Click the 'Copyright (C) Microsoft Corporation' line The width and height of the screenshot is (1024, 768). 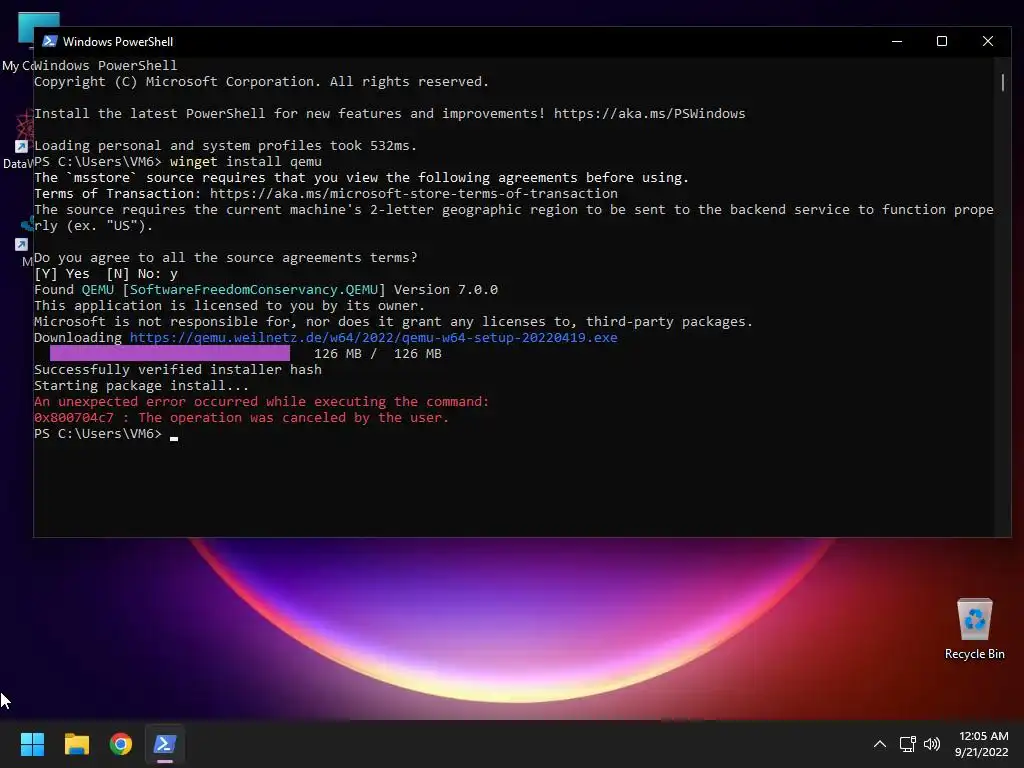[x=261, y=82]
